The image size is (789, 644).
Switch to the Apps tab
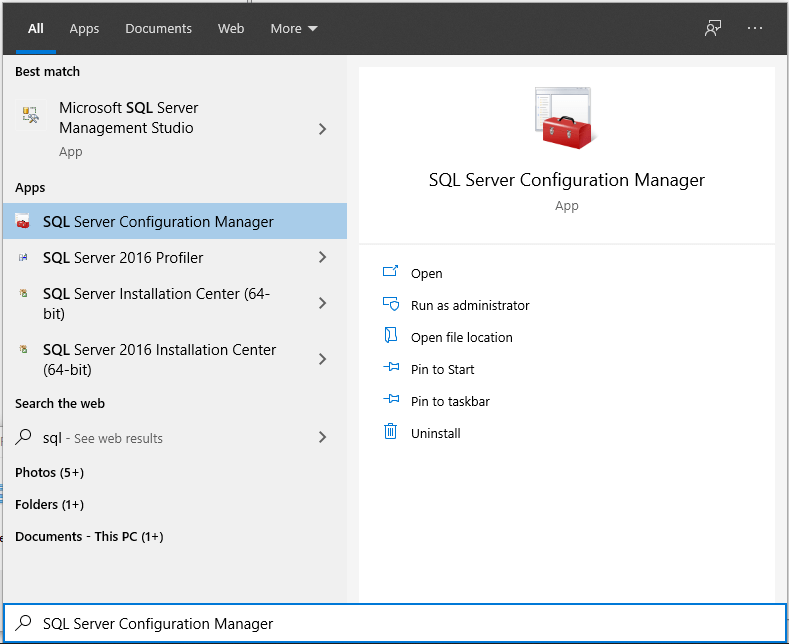[x=84, y=28]
